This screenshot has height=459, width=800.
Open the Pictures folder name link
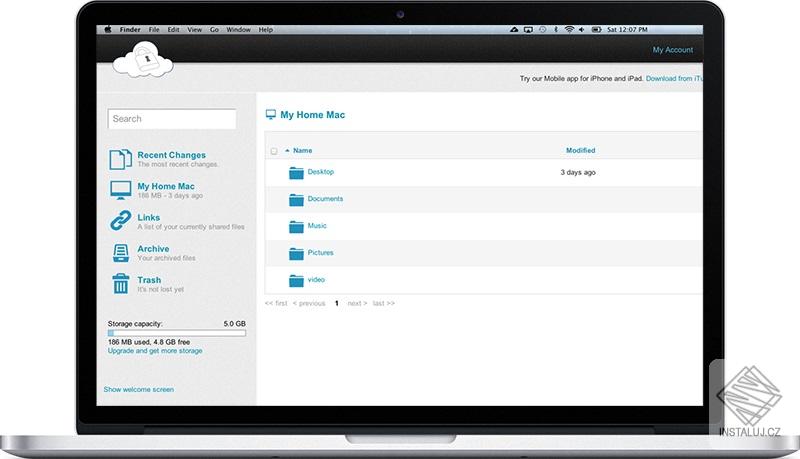[x=320, y=252]
